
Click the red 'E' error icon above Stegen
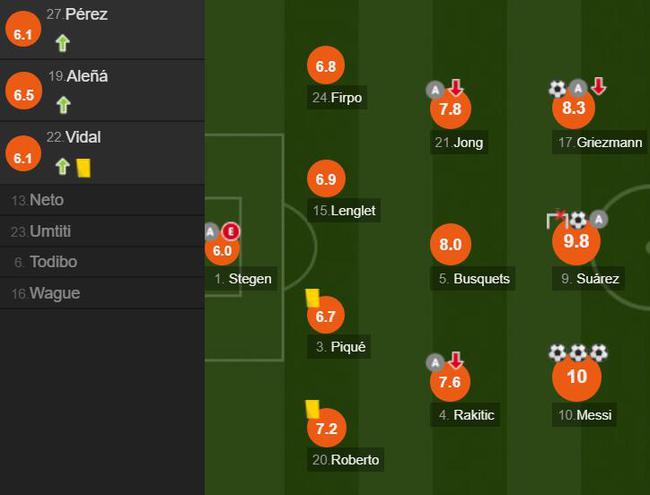(230, 231)
